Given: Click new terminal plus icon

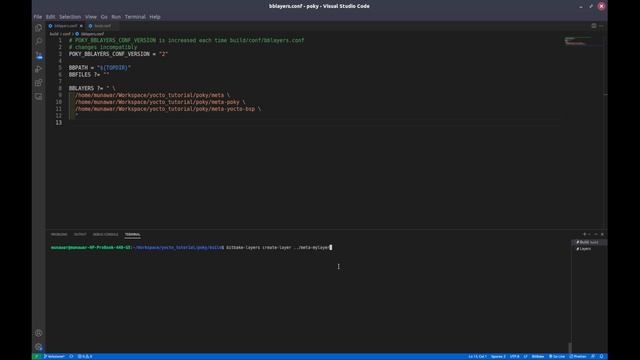Looking at the screenshot, I should 584,234.
